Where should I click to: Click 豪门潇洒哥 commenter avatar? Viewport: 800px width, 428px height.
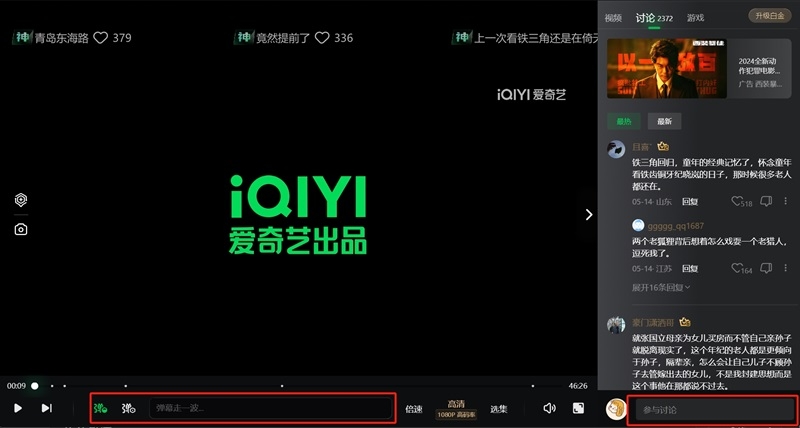[x=616, y=325]
